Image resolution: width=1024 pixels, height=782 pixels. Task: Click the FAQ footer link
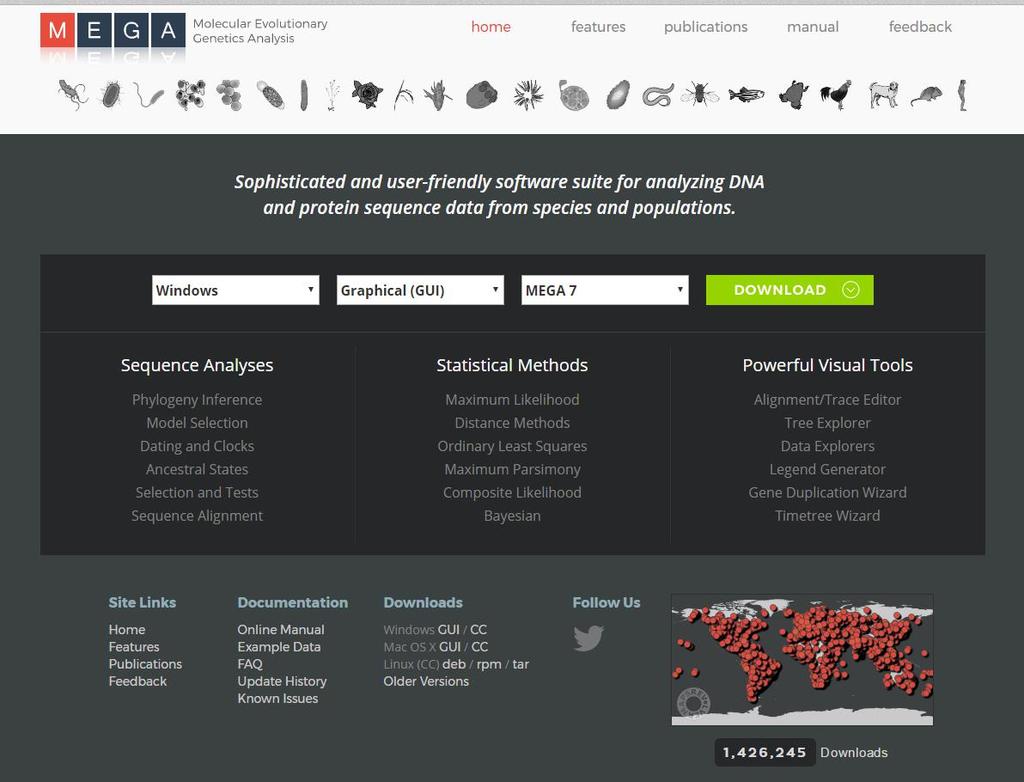[250, 664]
